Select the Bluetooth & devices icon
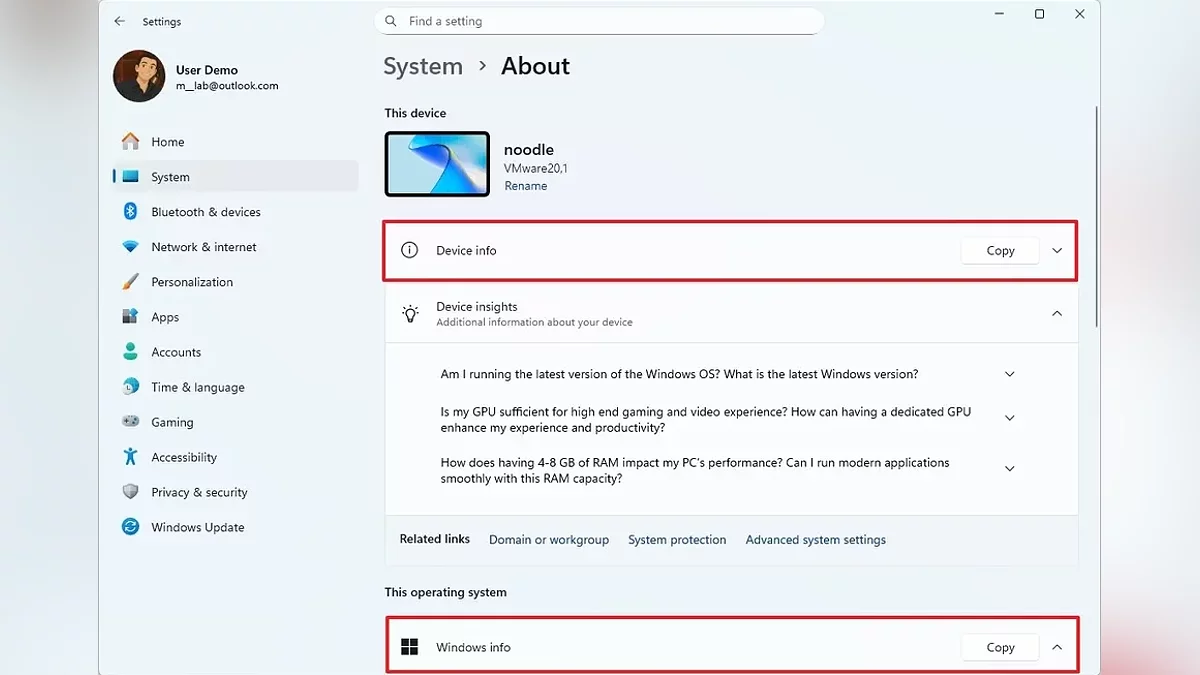Viewport: 1200px width, 675px height. 130,212
